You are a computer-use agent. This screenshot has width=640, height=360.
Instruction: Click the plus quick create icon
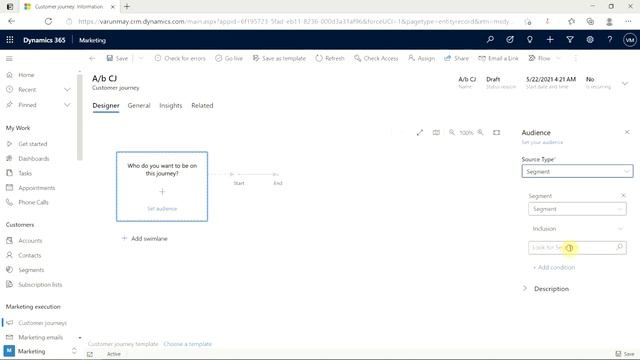coord(550,40)
